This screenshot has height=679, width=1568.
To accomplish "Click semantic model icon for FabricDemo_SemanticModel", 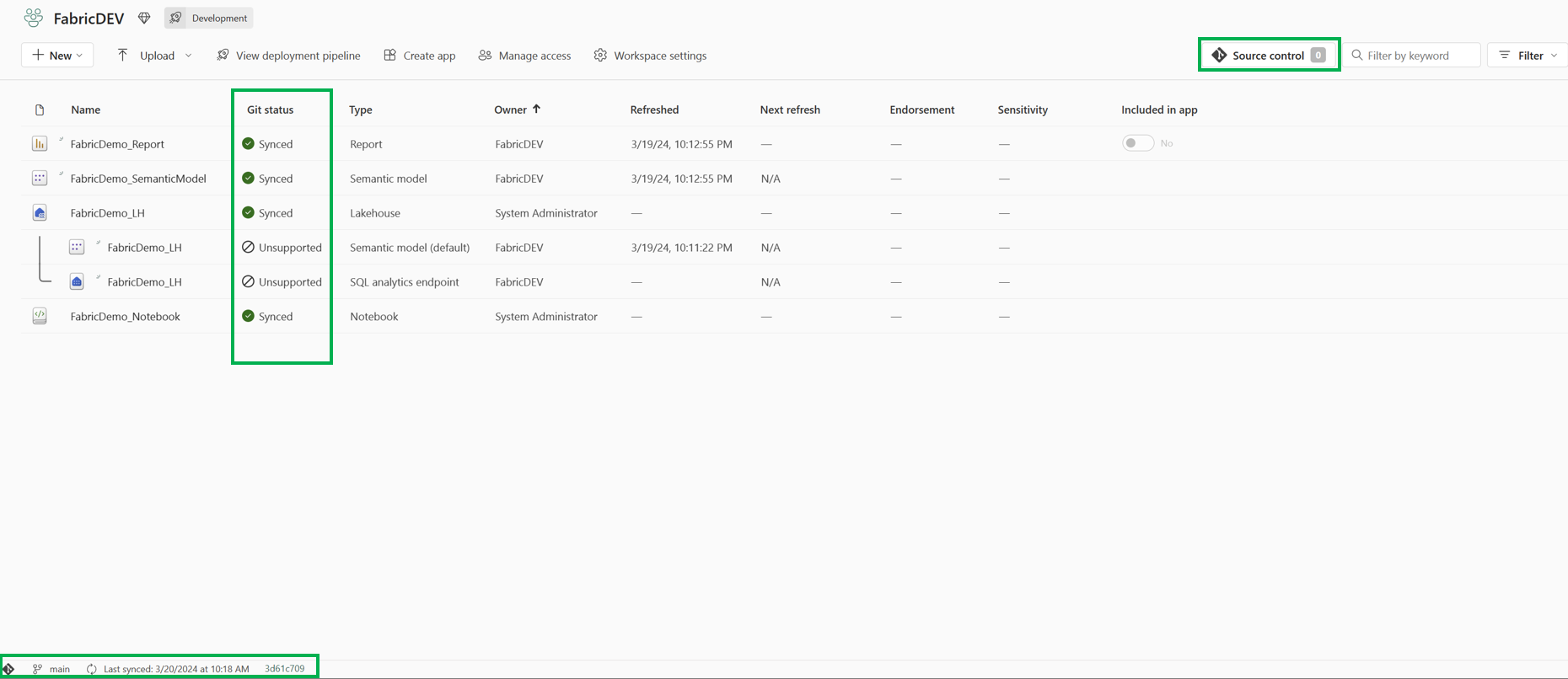I will 40,179.
